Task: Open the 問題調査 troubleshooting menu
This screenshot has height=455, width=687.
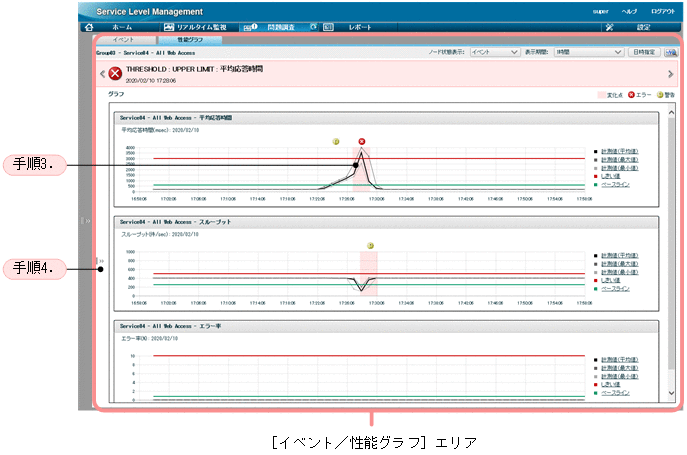Action: pos(281,27)
